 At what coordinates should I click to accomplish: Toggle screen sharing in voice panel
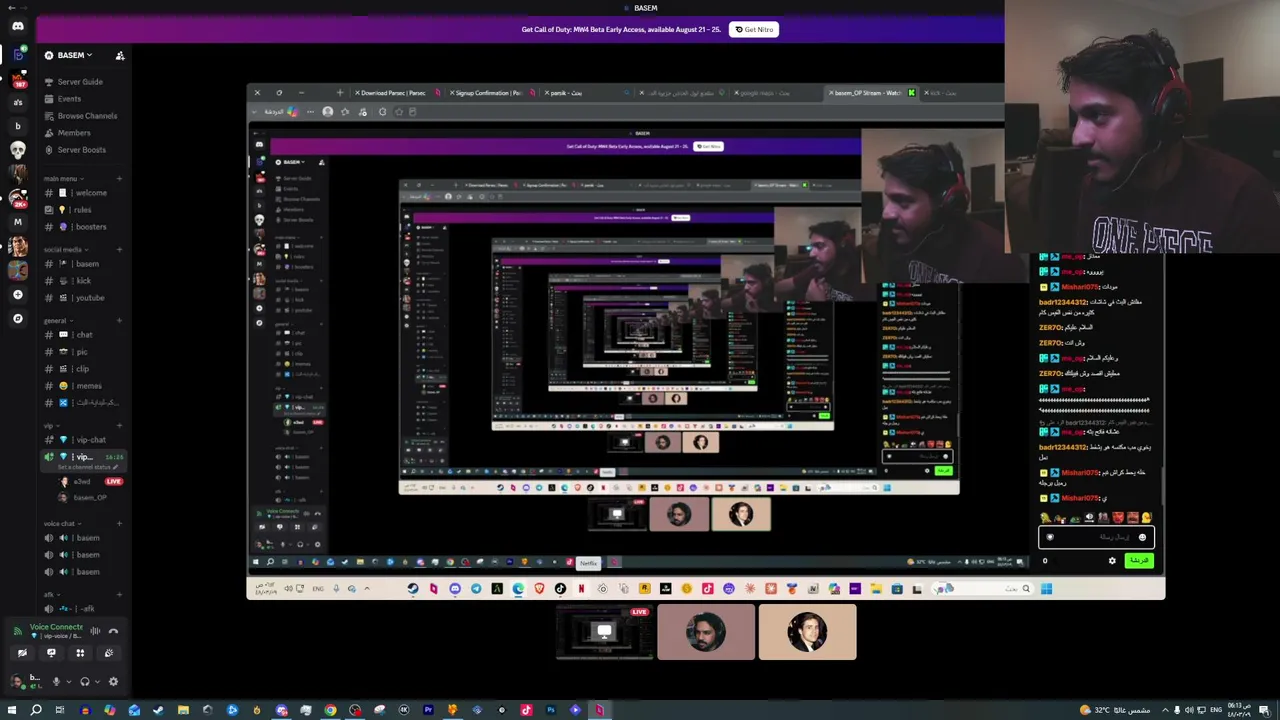click(x=51, y=653)
